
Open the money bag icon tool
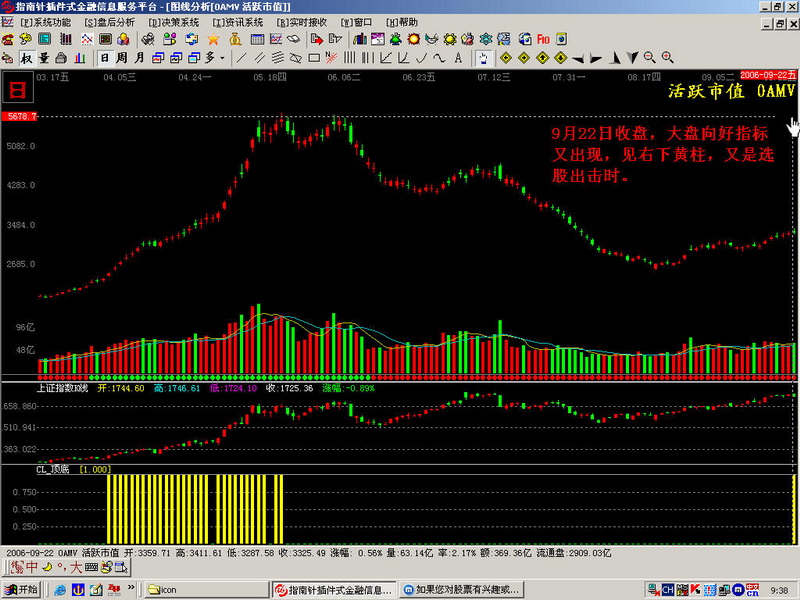coord(235,39)
